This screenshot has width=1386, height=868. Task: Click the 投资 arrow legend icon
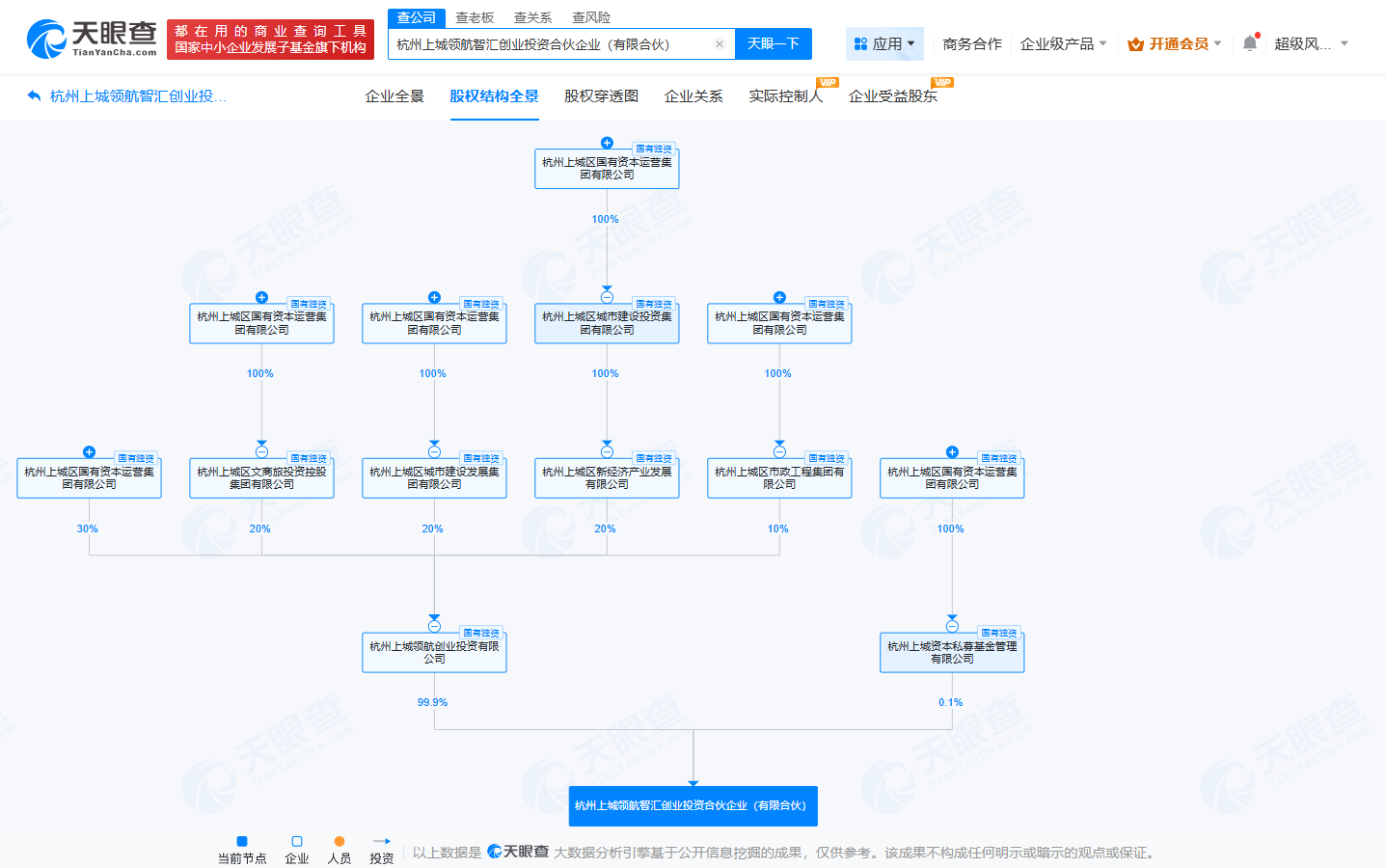coord(381,839)
